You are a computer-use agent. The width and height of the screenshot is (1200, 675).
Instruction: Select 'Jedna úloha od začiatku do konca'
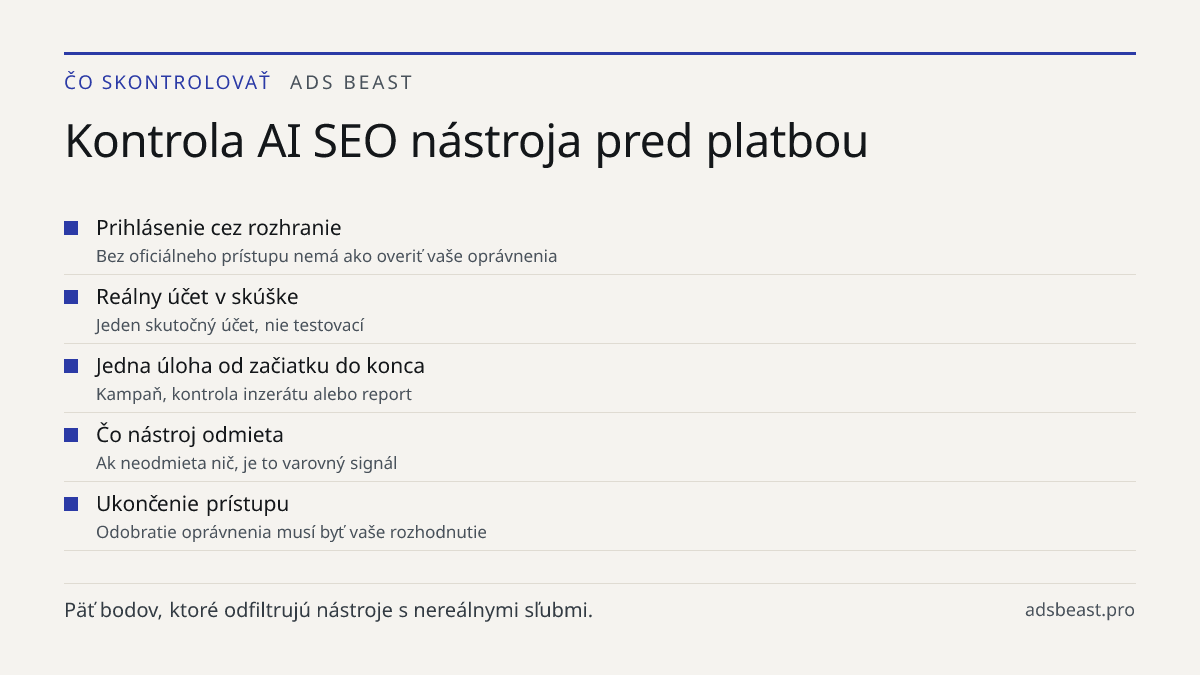click(260, 366)
